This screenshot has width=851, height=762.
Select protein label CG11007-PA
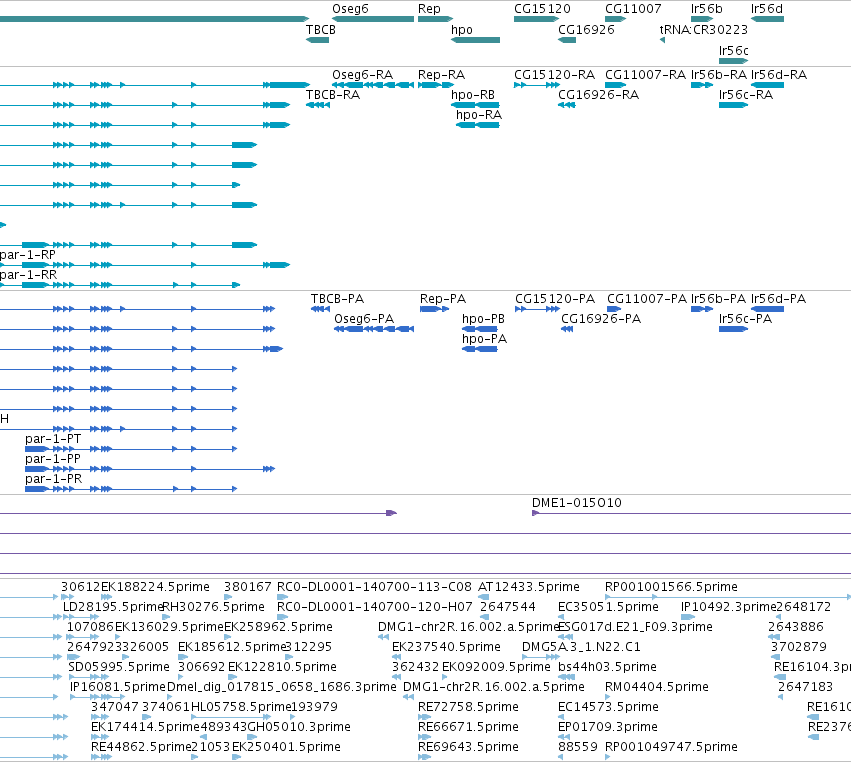(646, 299)
